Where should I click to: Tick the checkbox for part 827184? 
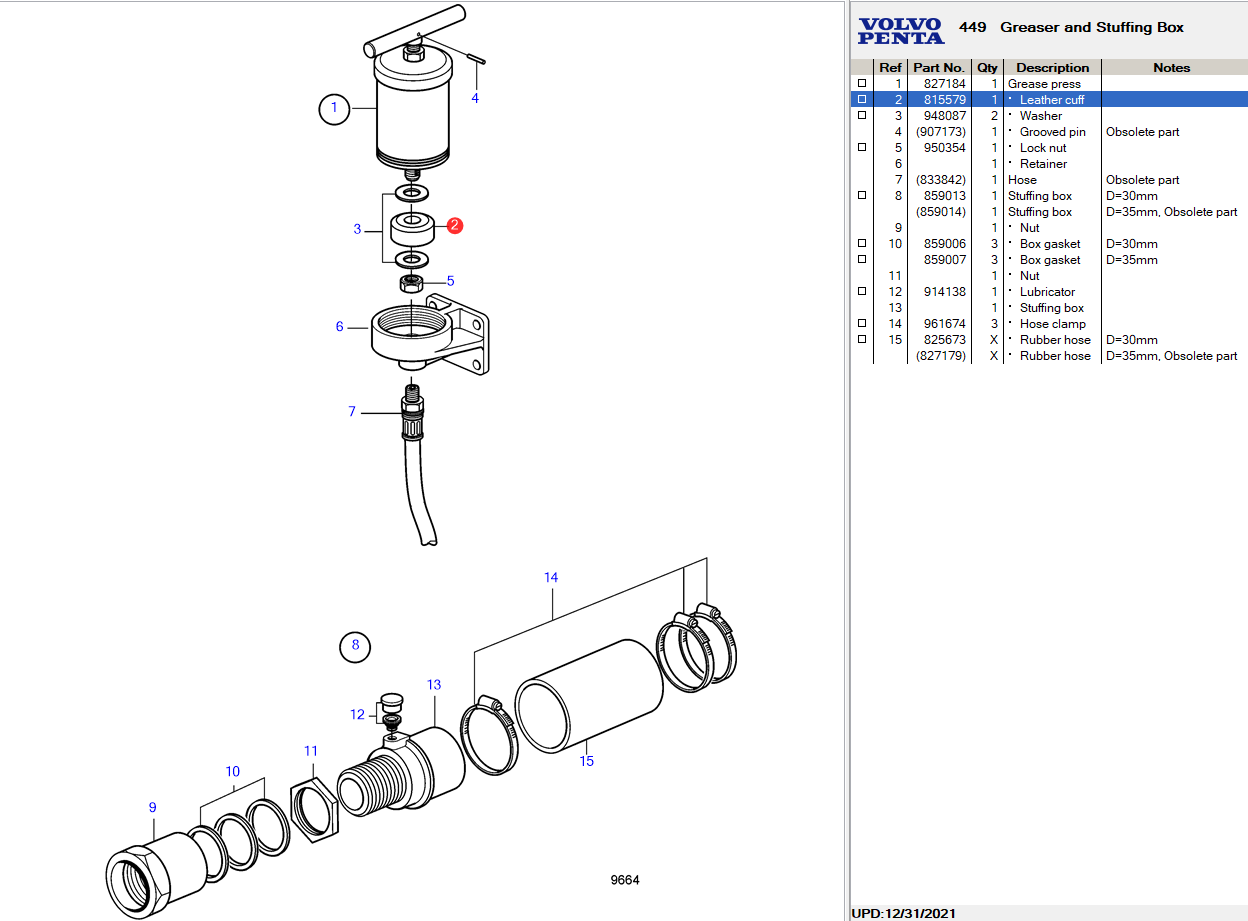coord(862,84)
